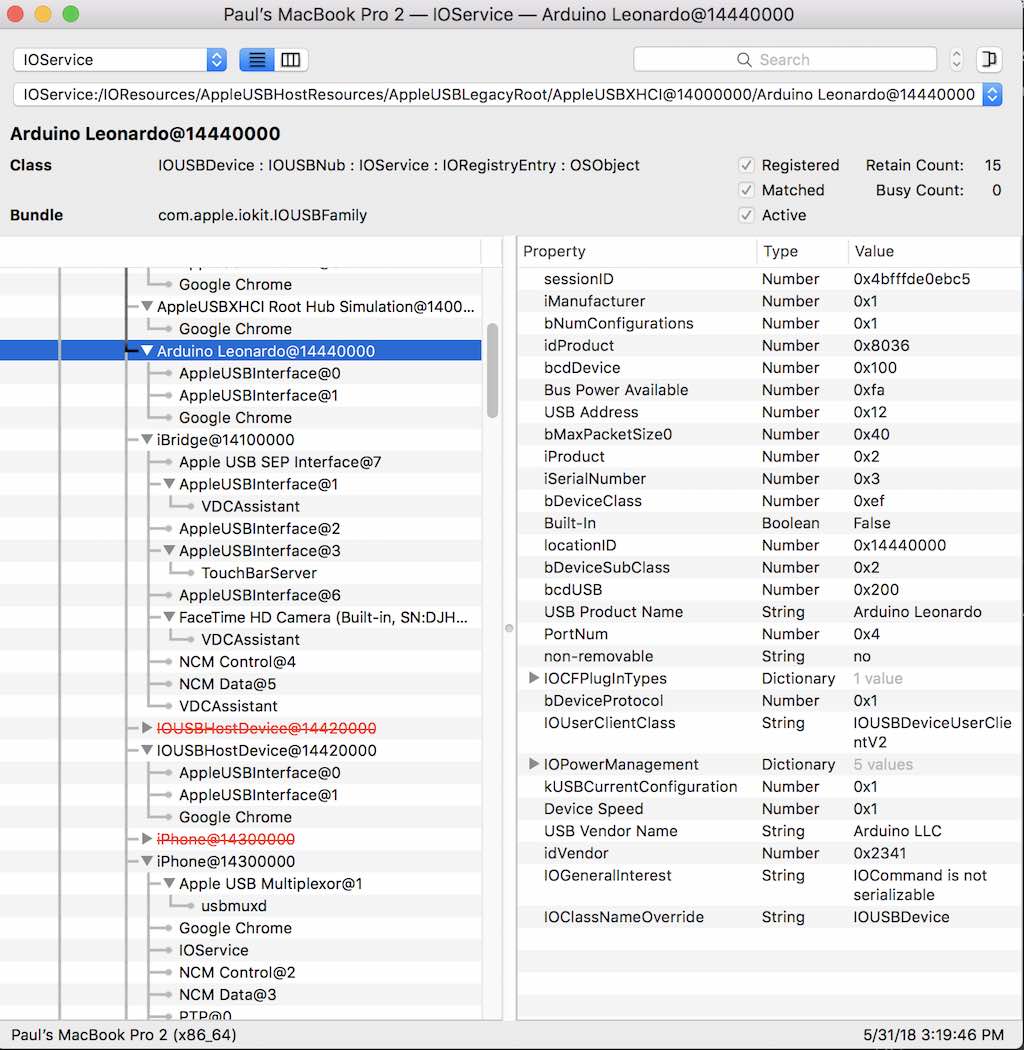Switch to list view mode
Image resolution: width=1024 pixels, height=1050 pixels.
point(257,60)
